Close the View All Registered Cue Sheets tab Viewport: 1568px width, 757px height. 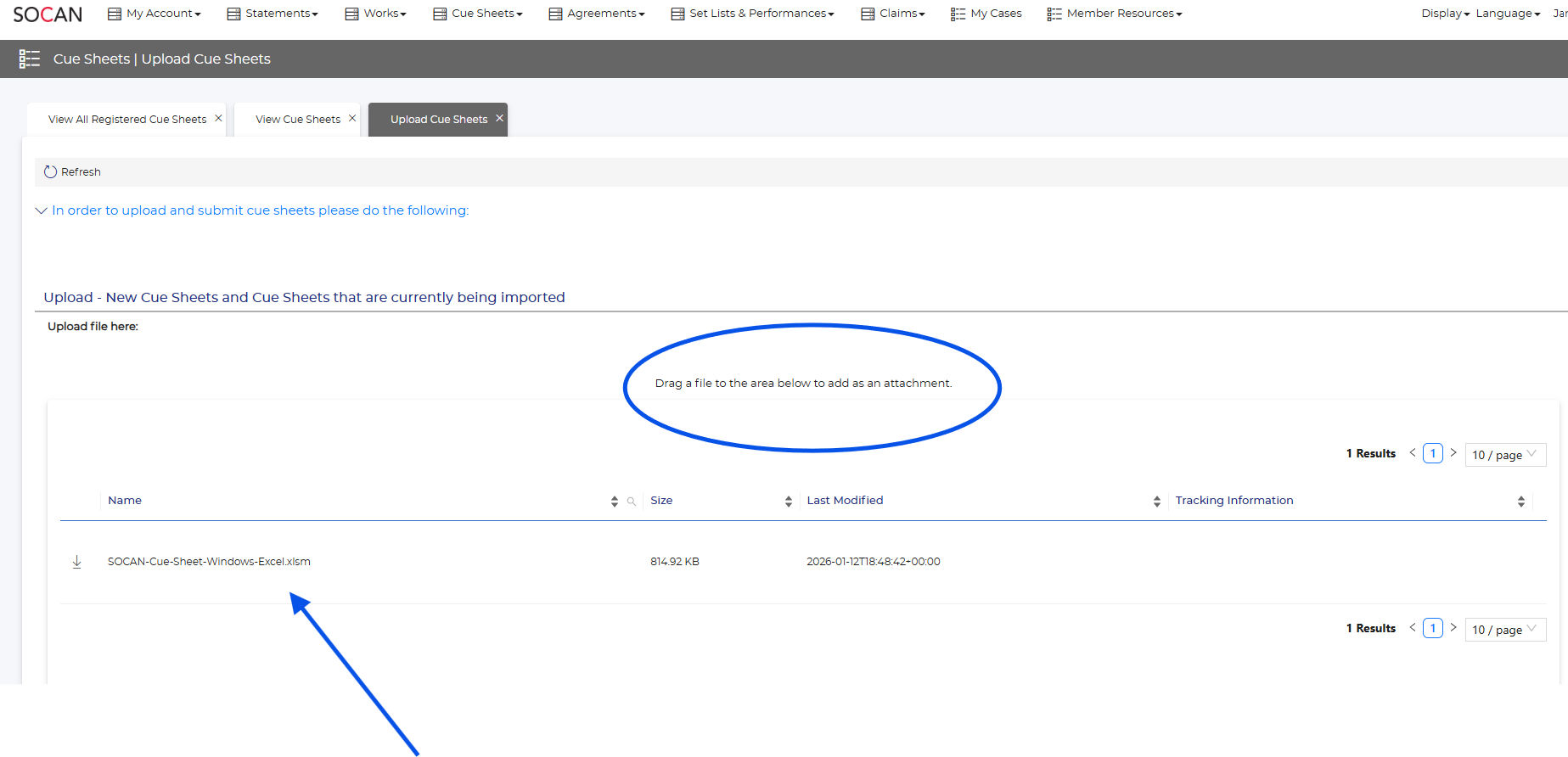[218, 119]
